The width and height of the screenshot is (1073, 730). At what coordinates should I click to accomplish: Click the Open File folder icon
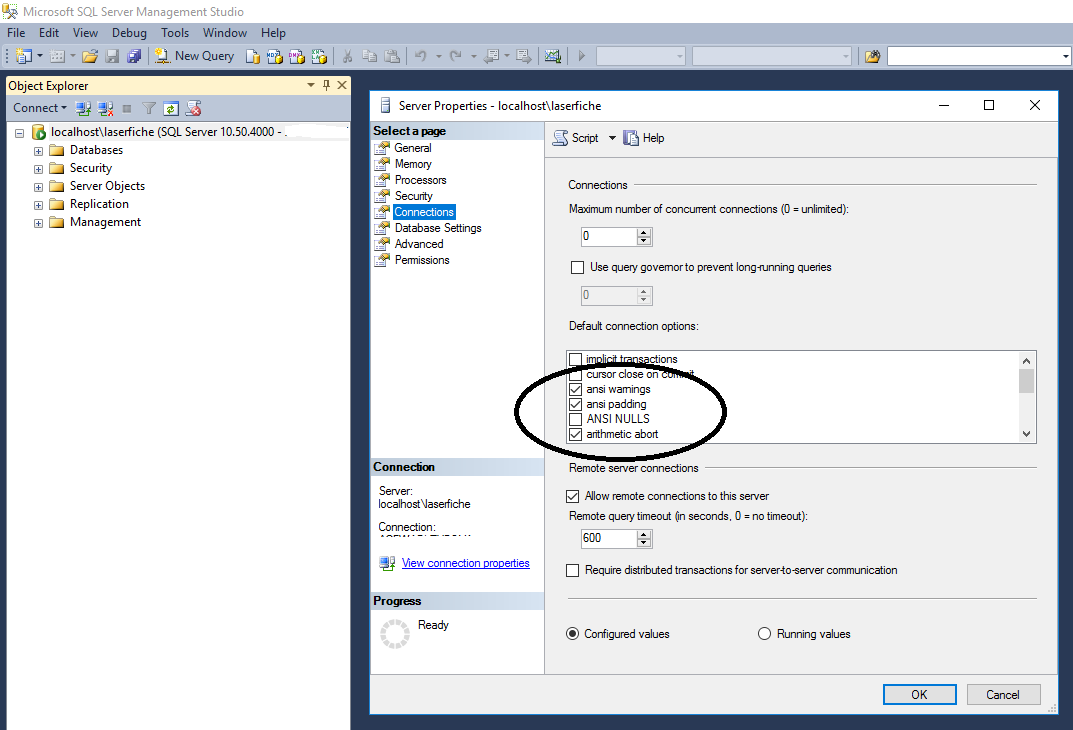click(x=90, y=56)
